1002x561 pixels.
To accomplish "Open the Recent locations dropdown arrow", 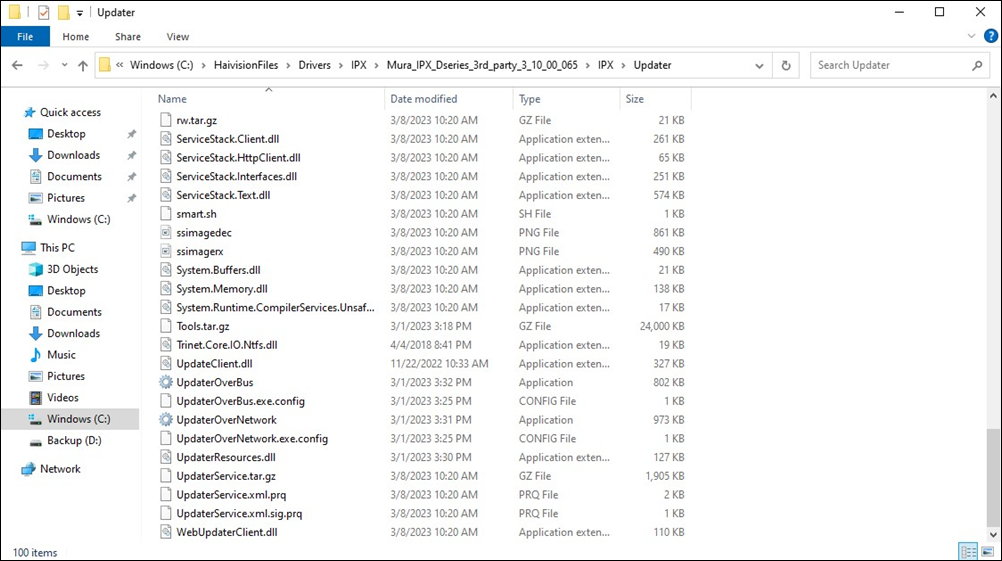I will (x=63, y=66).
